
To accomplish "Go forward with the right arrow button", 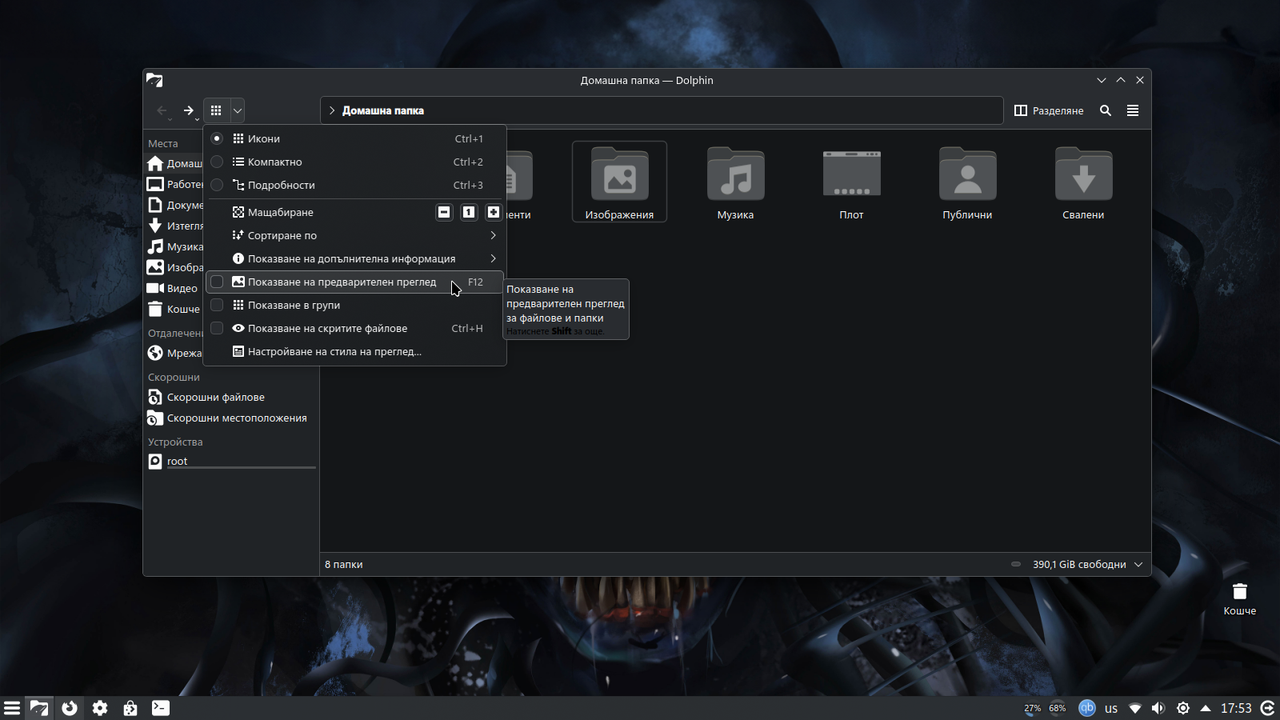I will click(x=188, y=111).
